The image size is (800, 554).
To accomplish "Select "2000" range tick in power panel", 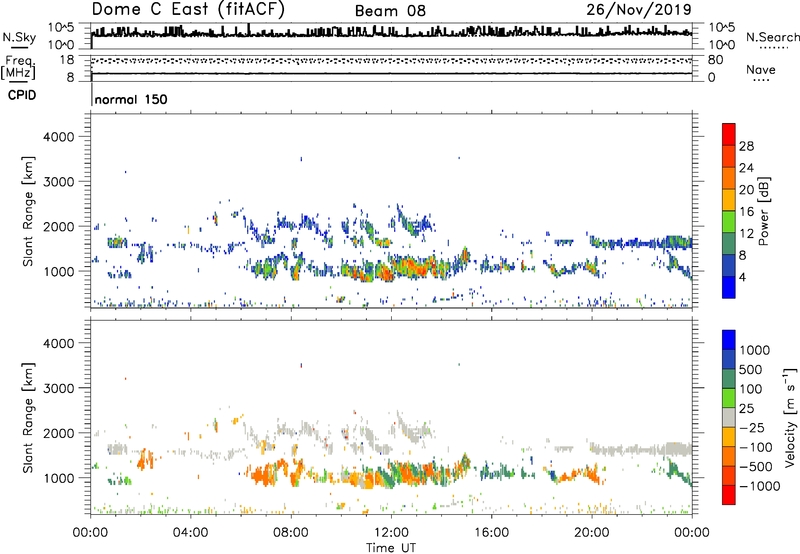I will 59,226.
